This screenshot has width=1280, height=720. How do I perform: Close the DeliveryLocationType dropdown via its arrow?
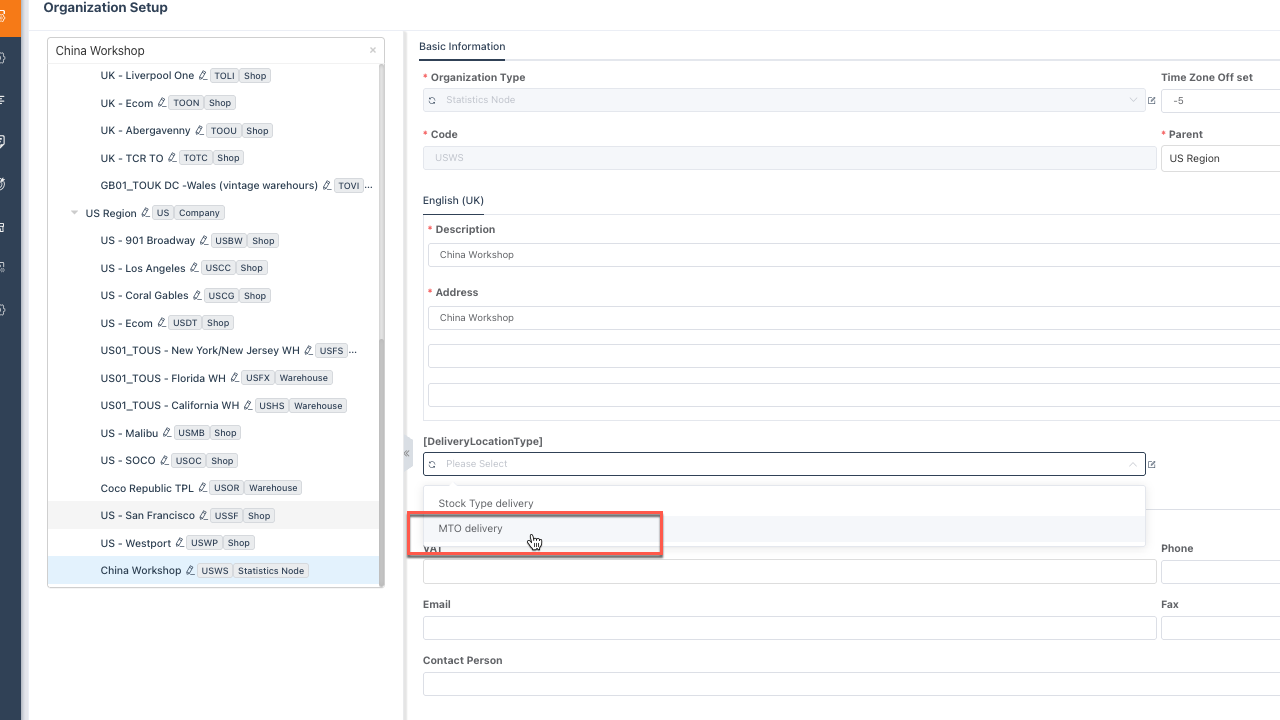1133,464
